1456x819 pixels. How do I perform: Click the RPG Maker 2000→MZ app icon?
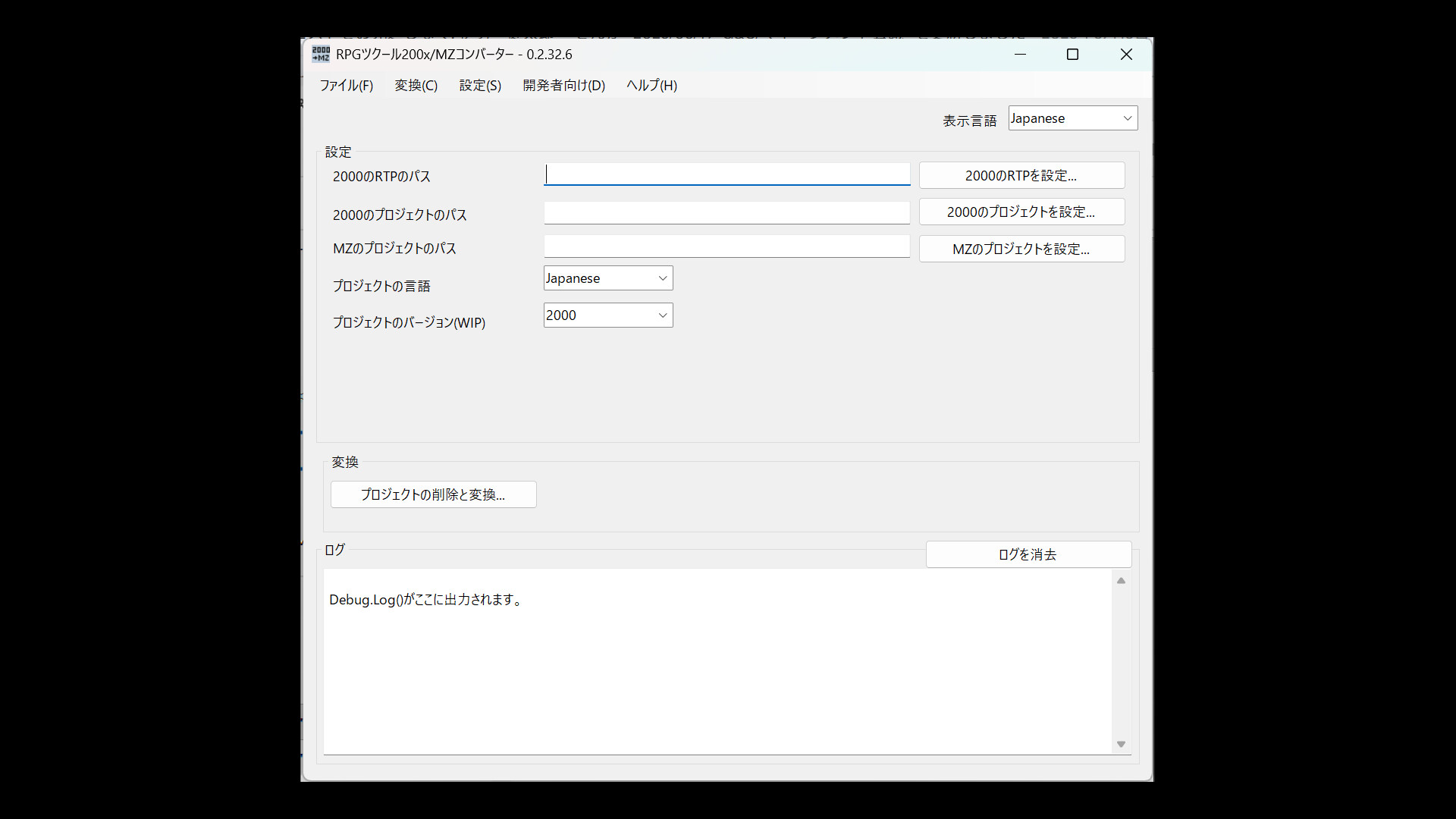click(321, 55)
